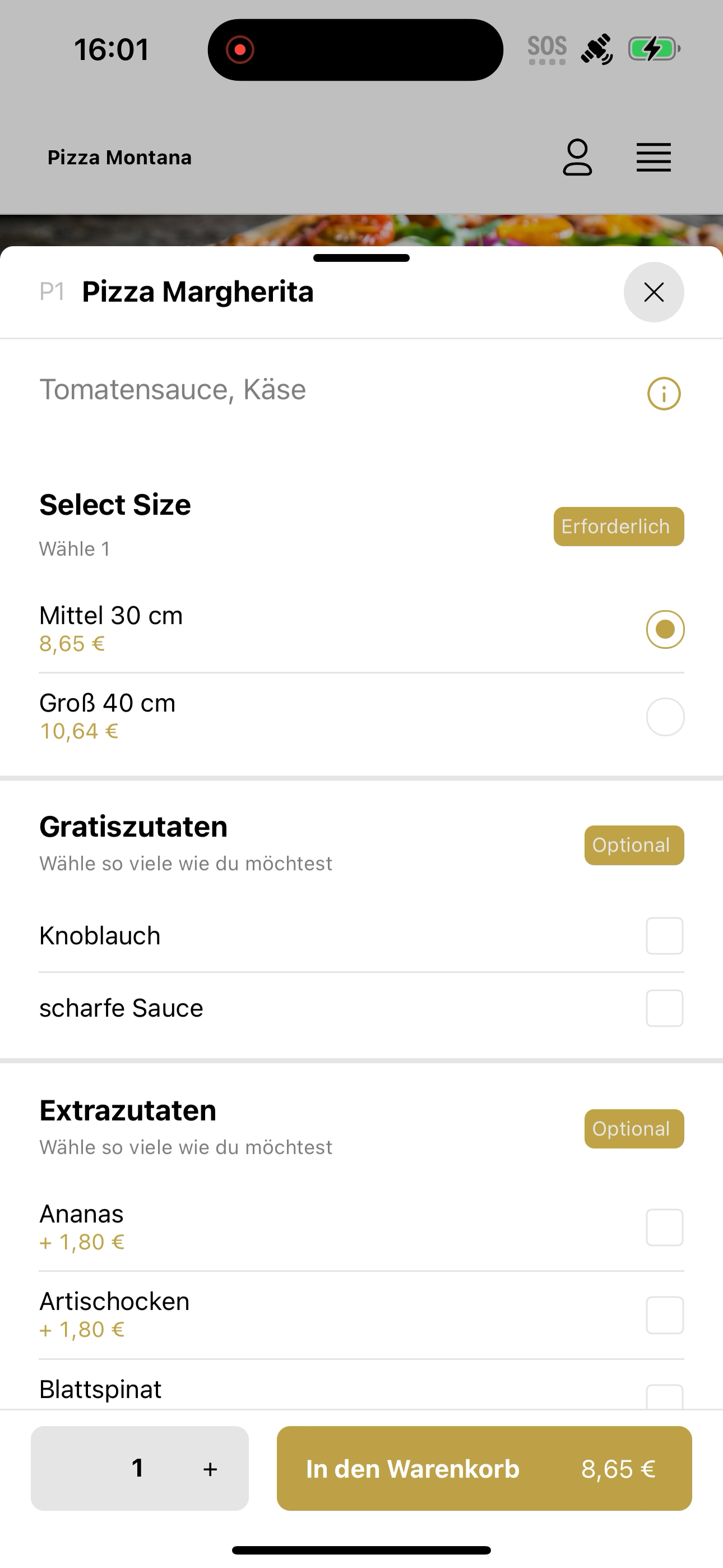Image resolution: width=723 pixels, height=1568 pixels.
Task: Add Artischocken as extra topping
Action: click(x=665, y=1315)
